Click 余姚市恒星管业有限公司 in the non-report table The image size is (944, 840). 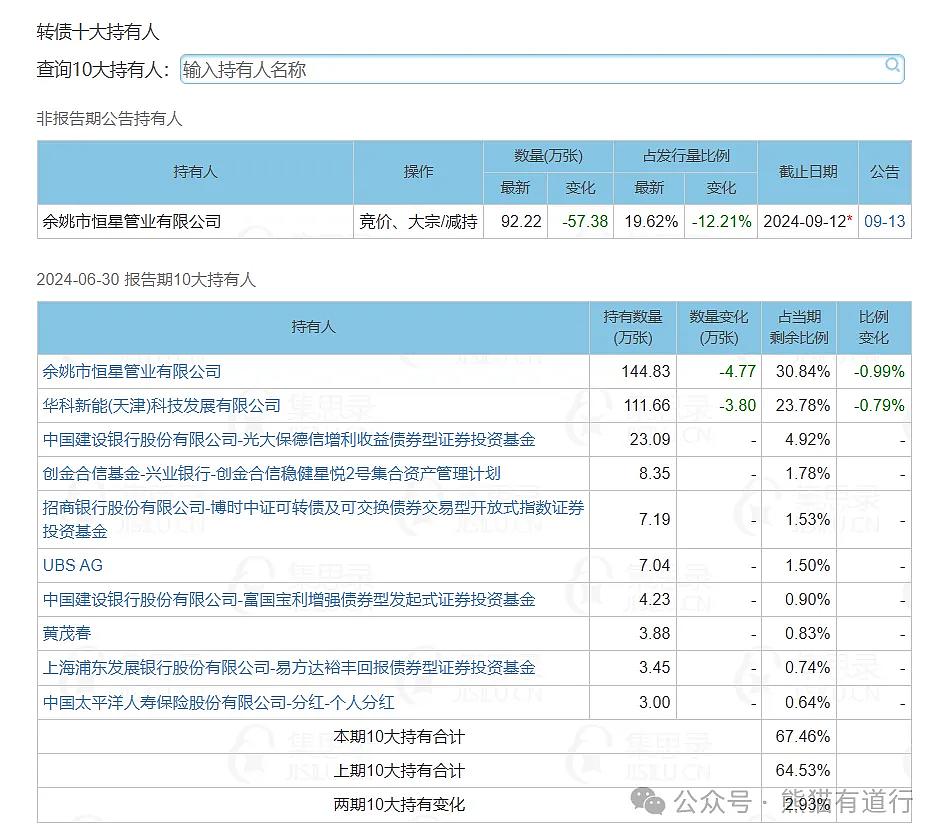[132, 221]
